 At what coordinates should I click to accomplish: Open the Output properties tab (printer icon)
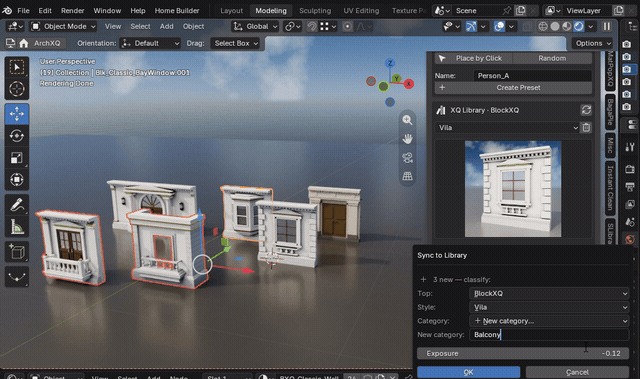[629, 187]
